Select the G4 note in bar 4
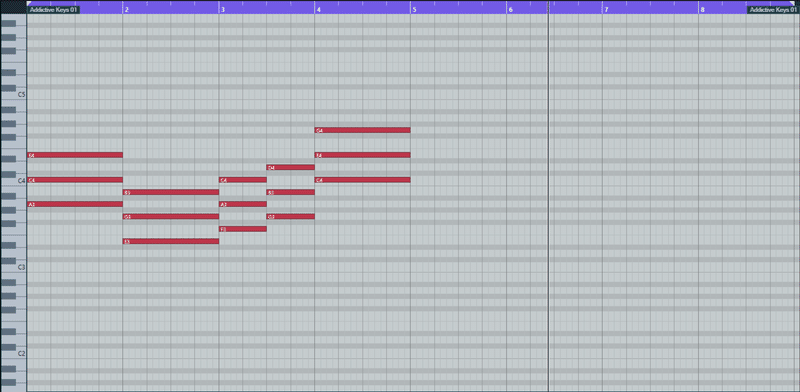Viewport: 800px width, 392px height. click(x=363, y=130)
